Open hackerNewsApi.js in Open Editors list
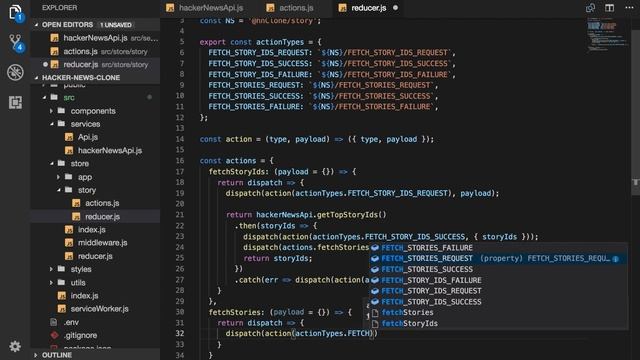 96,38
